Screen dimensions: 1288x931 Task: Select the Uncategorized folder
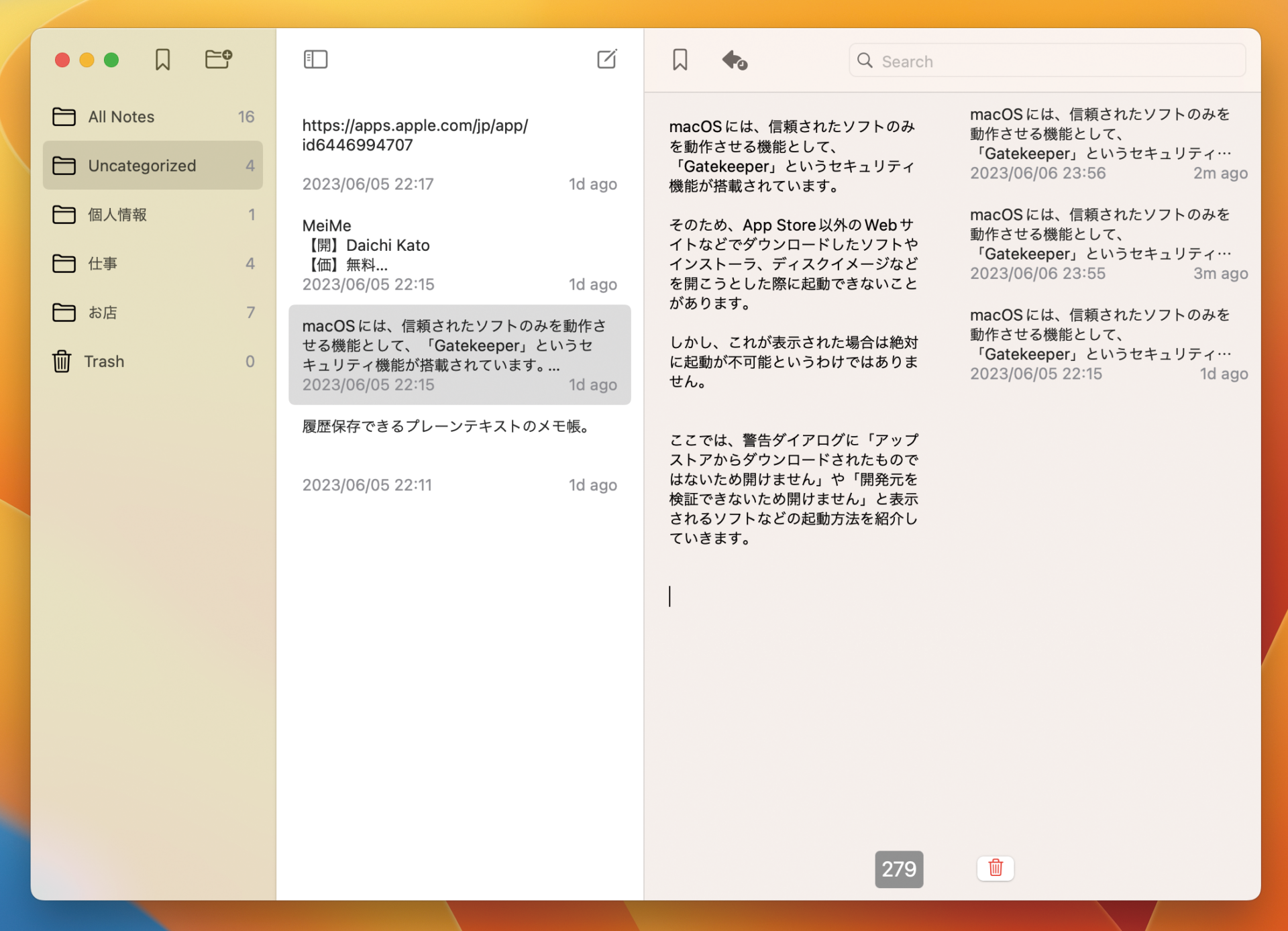click(x=153, y=166)
